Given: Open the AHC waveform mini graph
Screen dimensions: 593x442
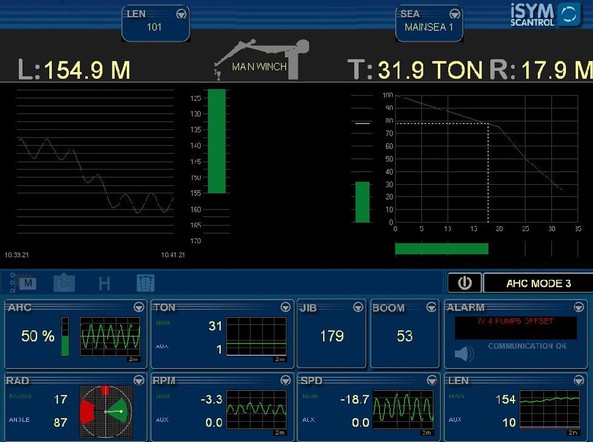Looking at the screenshot, I should point(110,337).
